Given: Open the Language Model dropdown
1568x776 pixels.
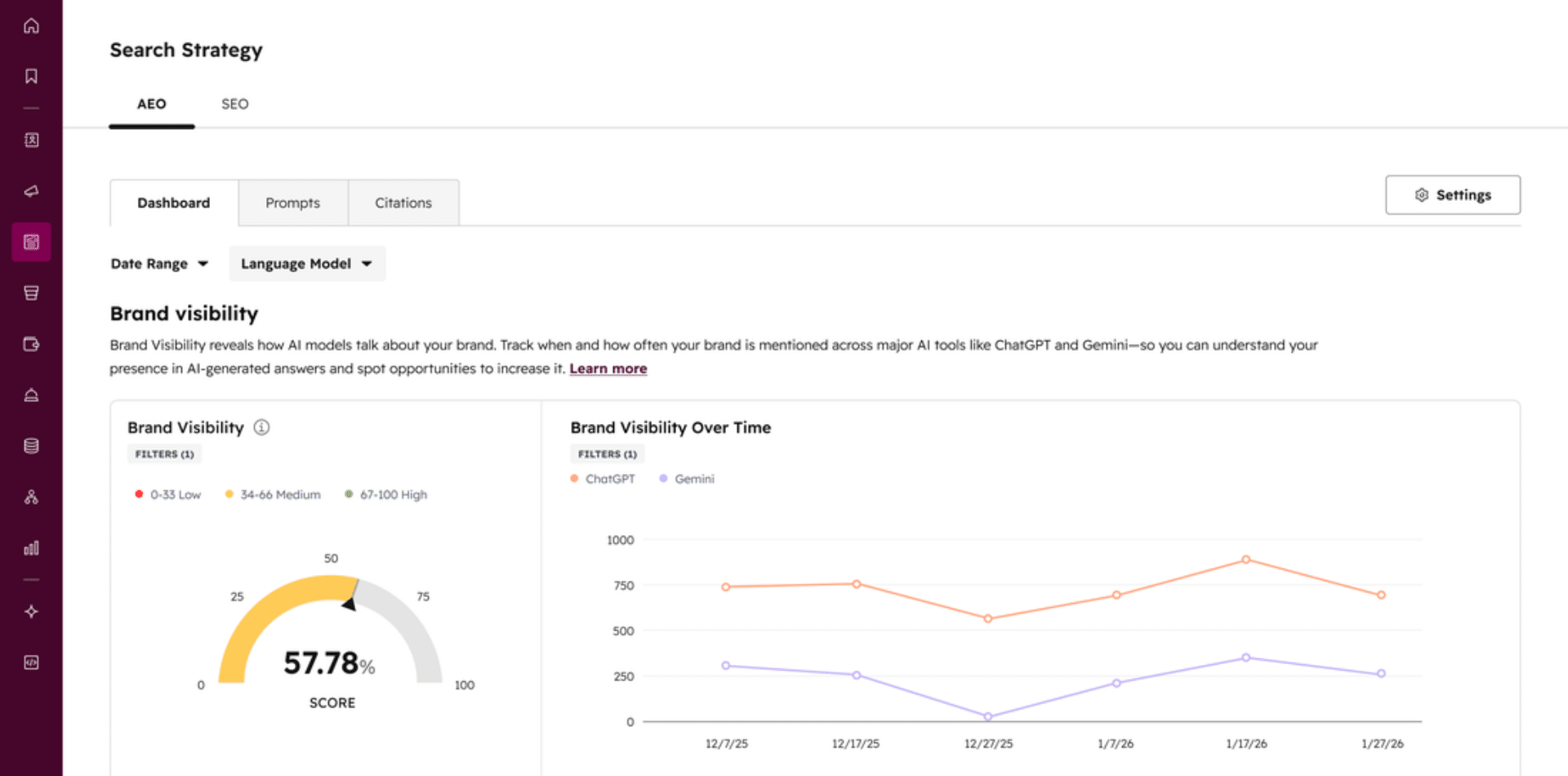Looking at the screenshot, I should (x=306, y=263).
